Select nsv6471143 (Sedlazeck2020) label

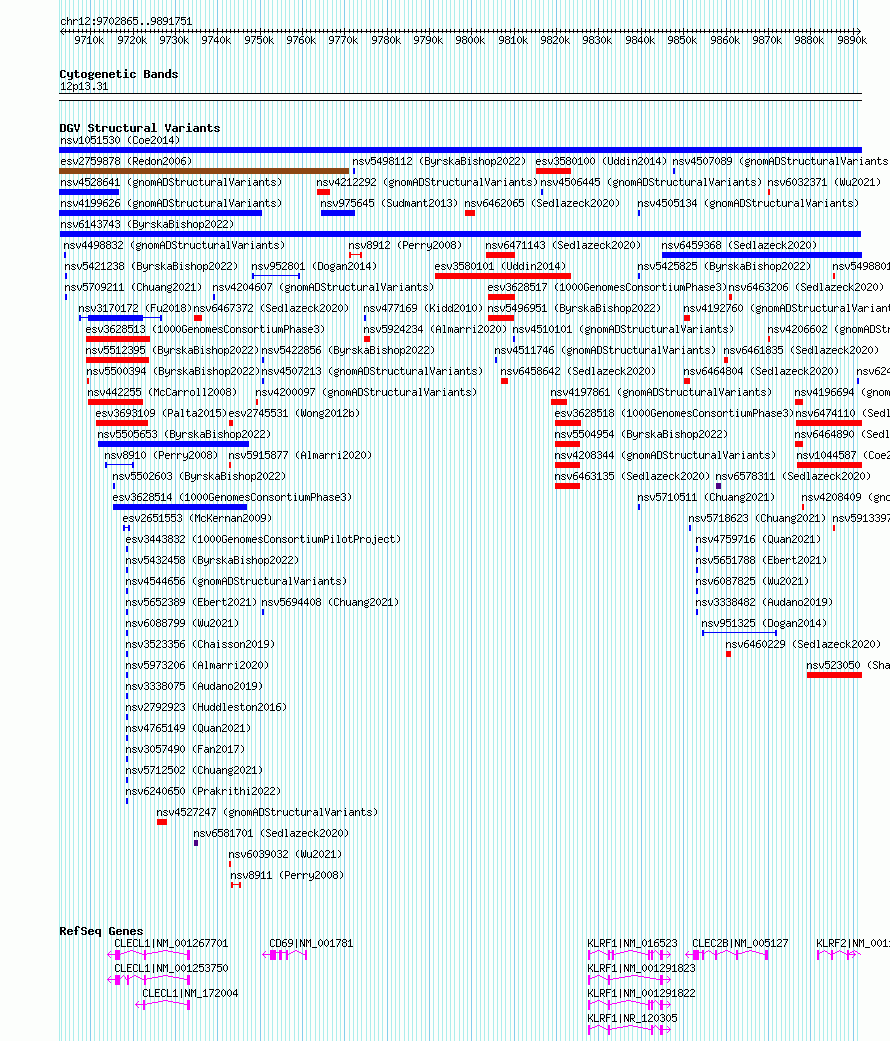click(563, 246)
